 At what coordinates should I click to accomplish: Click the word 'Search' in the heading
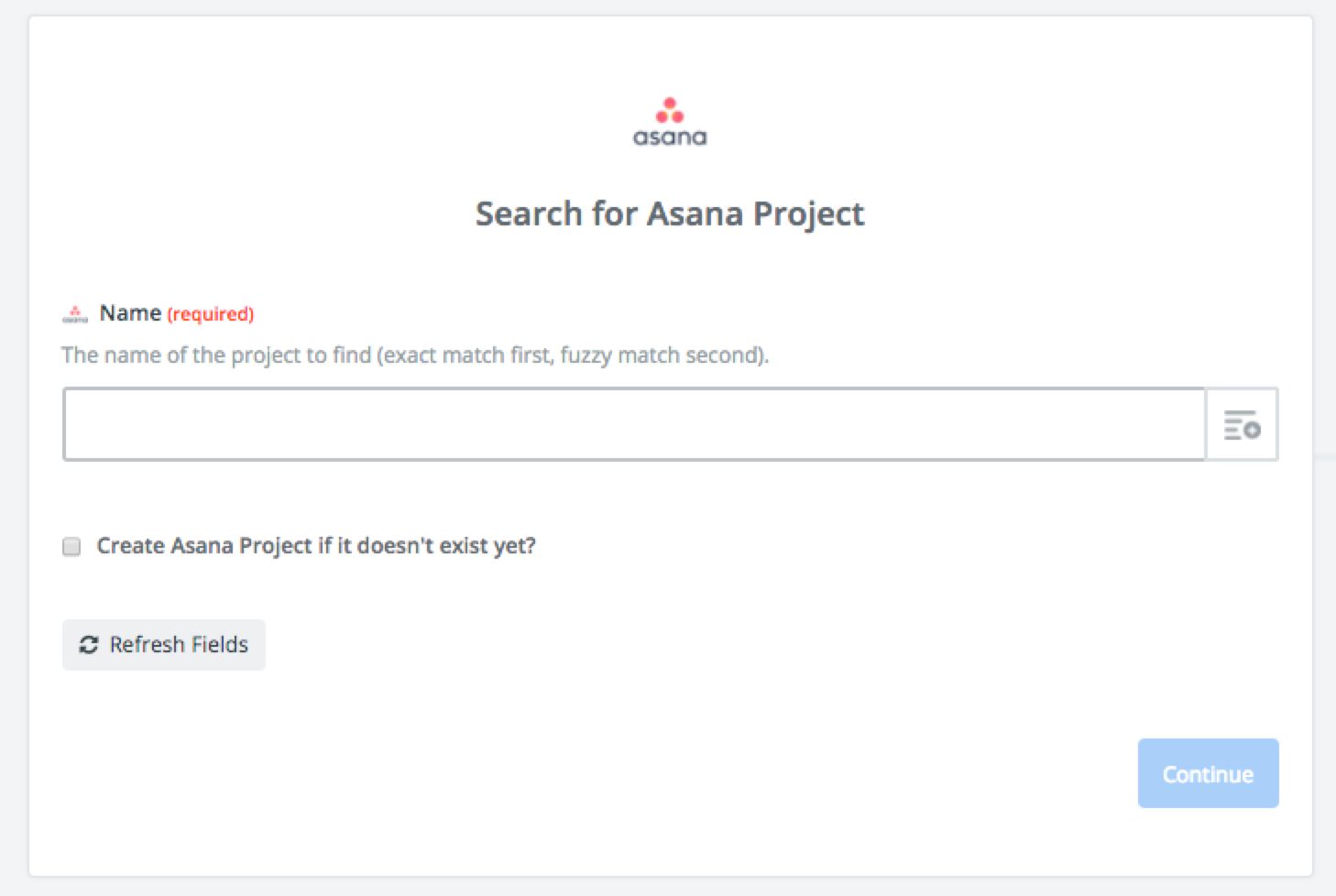click(x=529, y=213)
